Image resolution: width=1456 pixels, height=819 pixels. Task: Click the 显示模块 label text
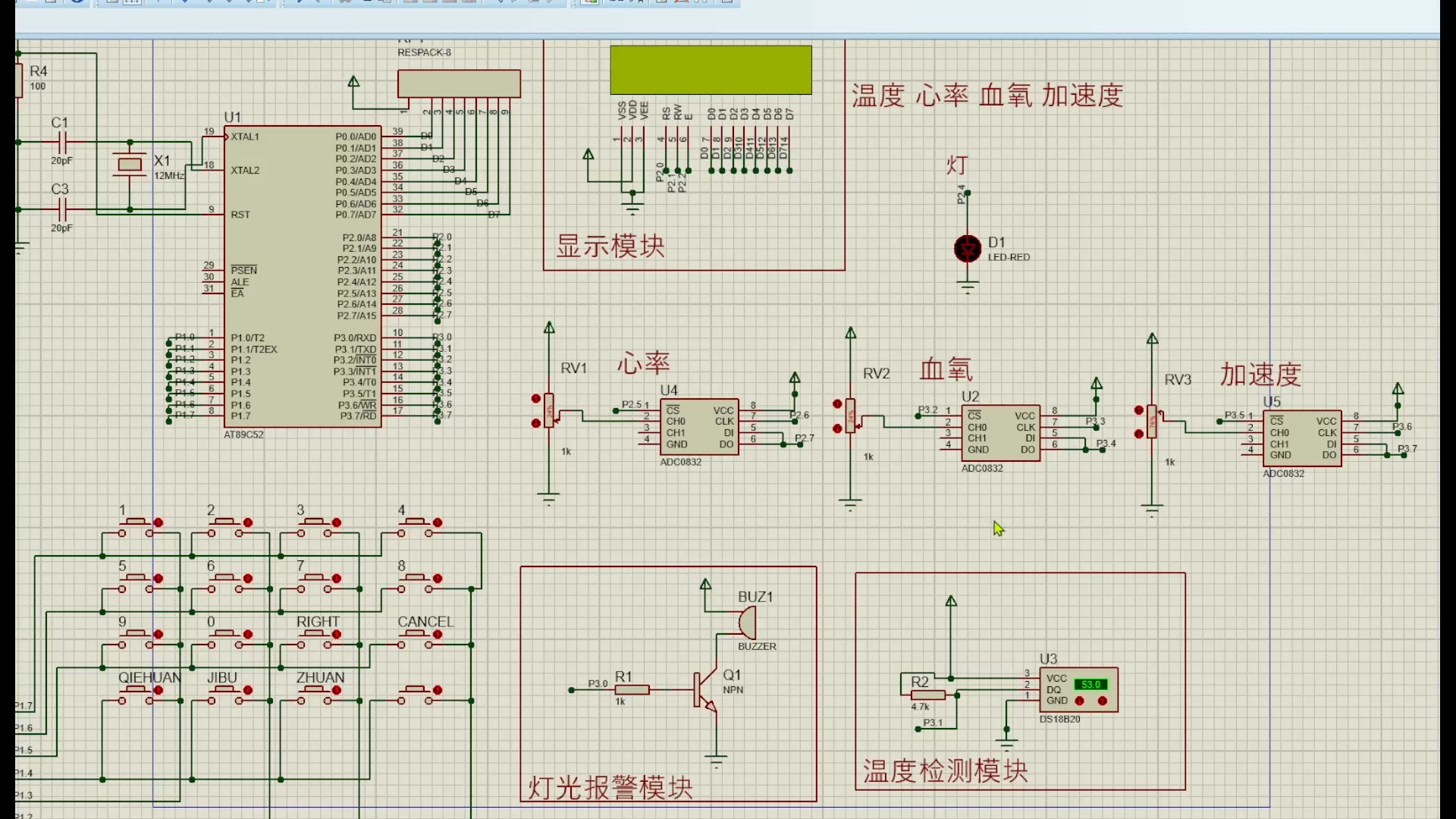610,246
